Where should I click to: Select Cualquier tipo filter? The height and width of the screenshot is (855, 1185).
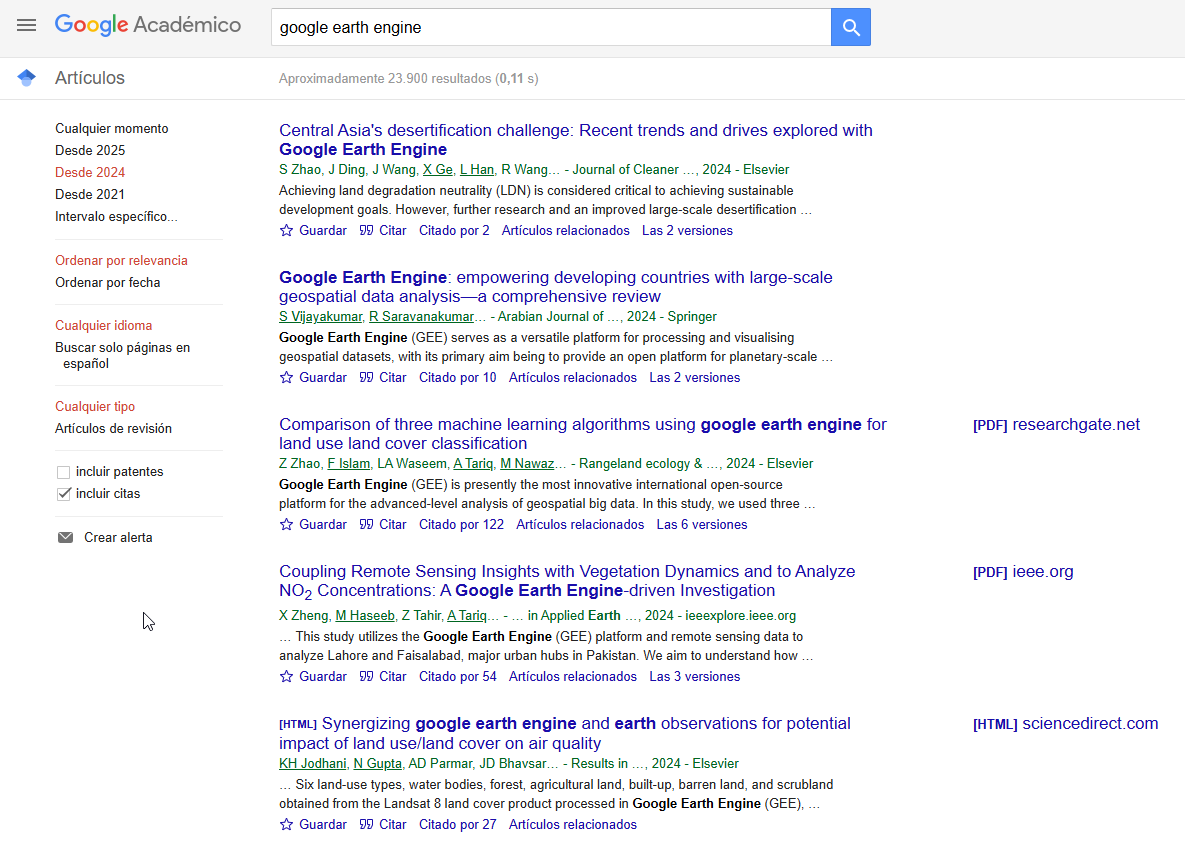95,406
